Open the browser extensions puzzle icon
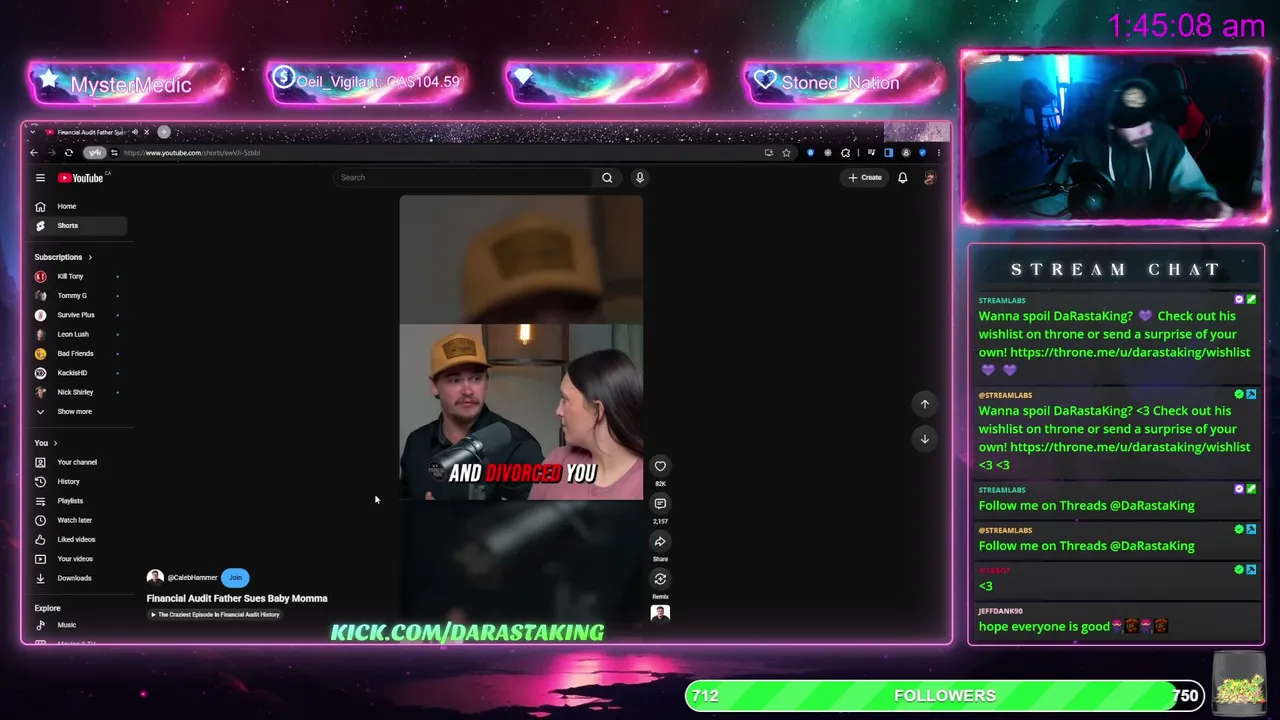This screenshot has height=720, width=1280. 846,153
